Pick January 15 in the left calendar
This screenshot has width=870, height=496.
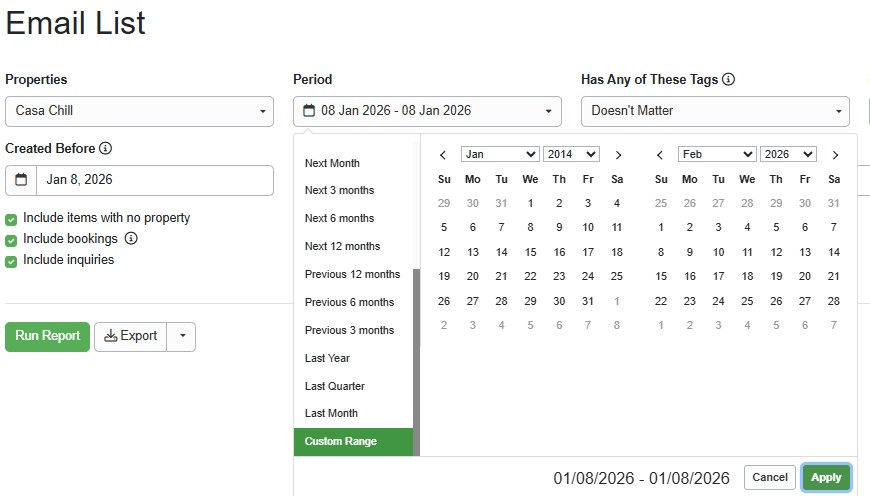click(530, 252)
